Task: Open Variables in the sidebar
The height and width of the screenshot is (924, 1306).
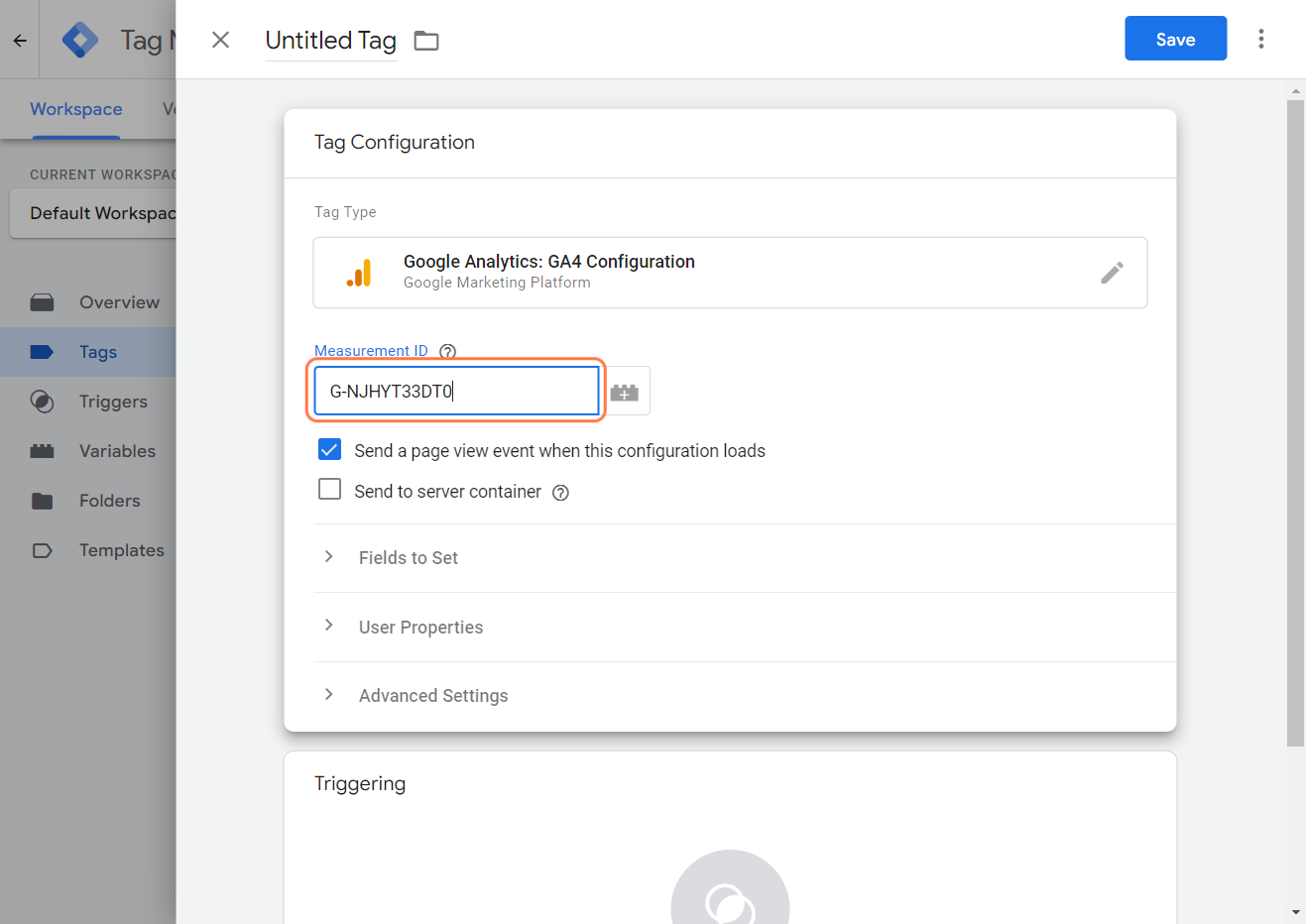Action: point(88,451)
